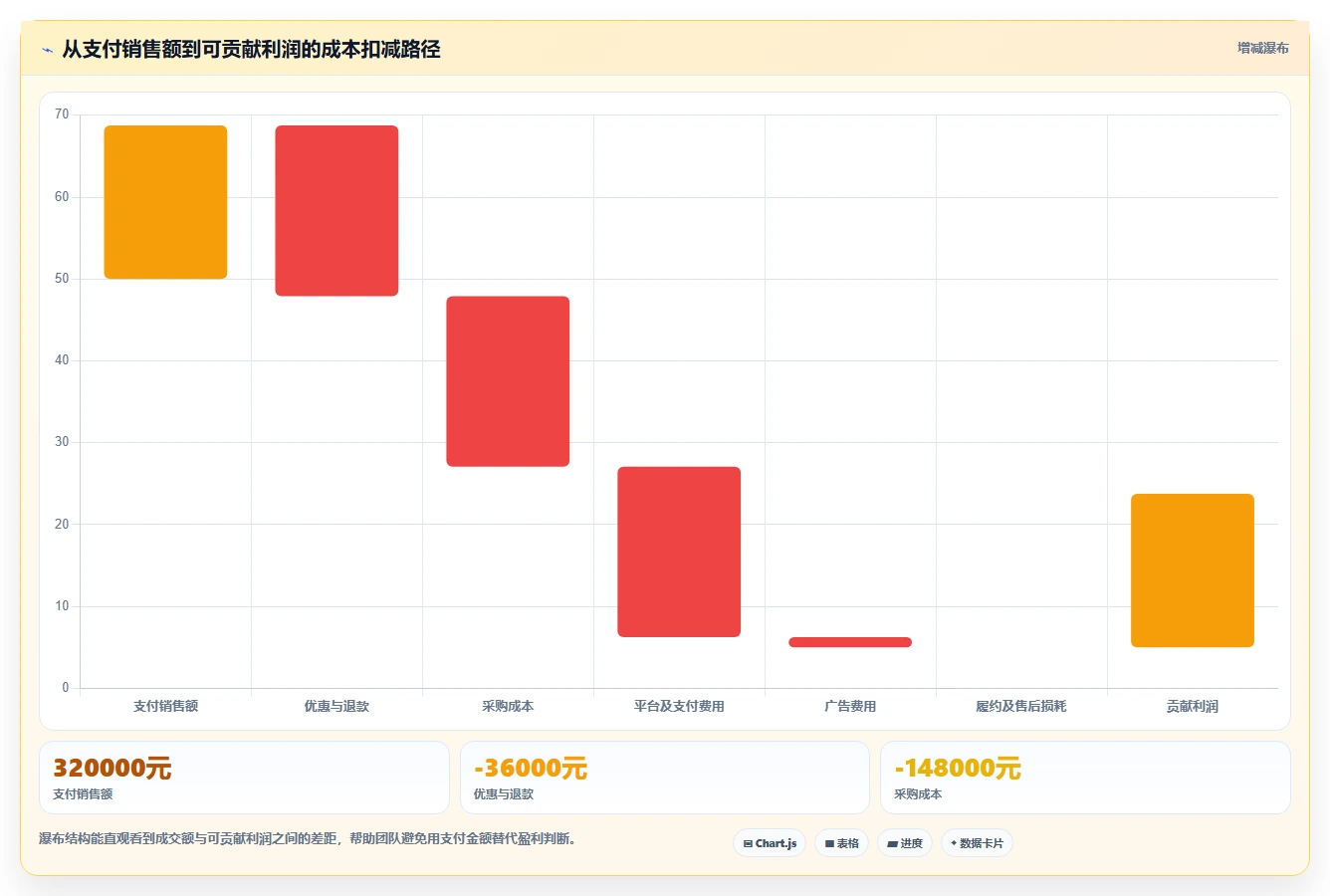Click the chart title 从支付销售额到可贡献利润的成本扣减路径

(x=251, y=50)
